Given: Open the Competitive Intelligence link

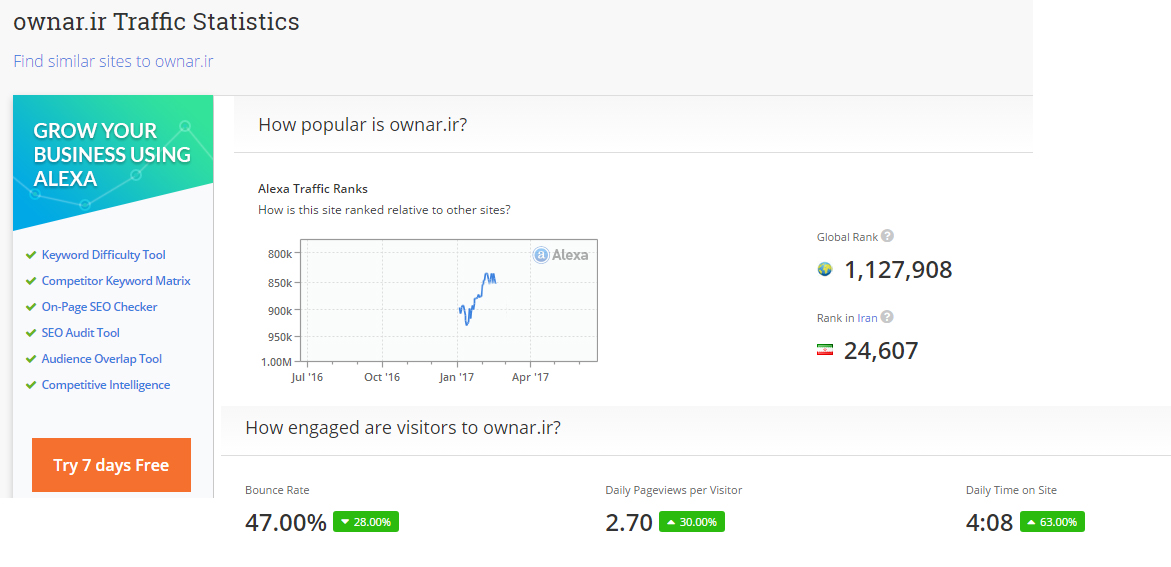Looking at the screenshot, I should point(106,385).
